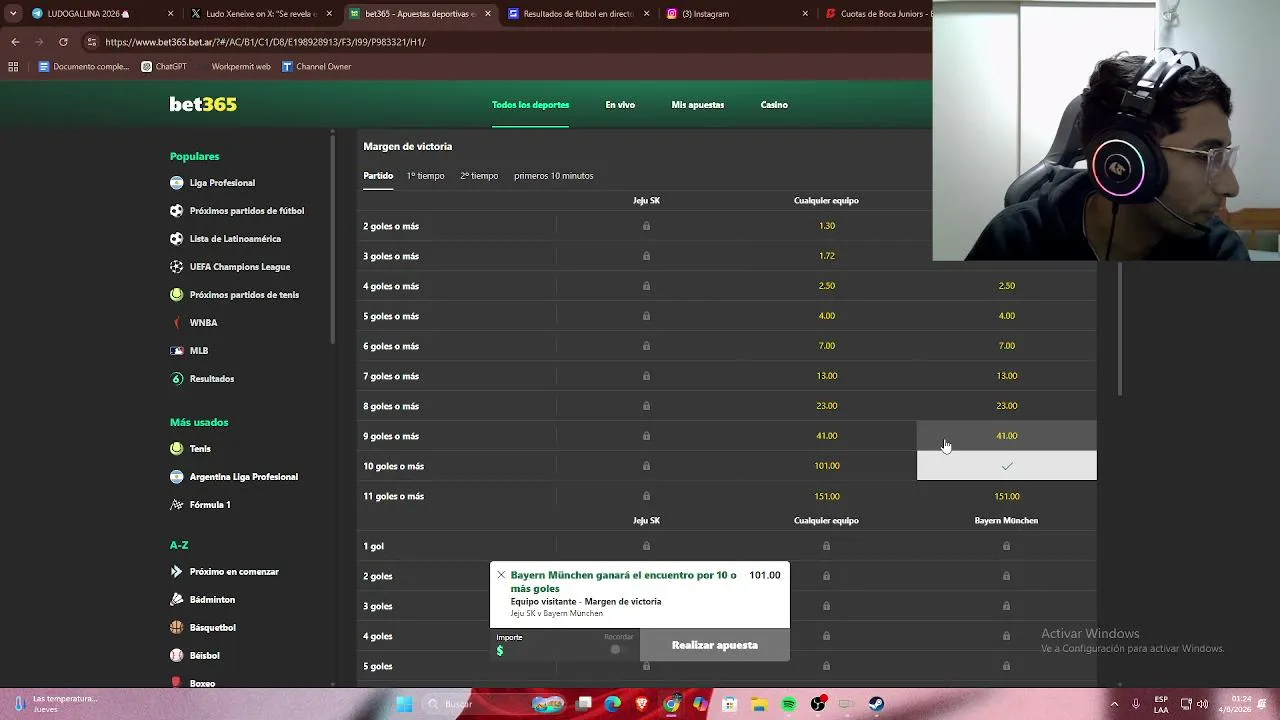Click the Béisbol icon
1280x720 pixels.
click(x=177, y=656)
